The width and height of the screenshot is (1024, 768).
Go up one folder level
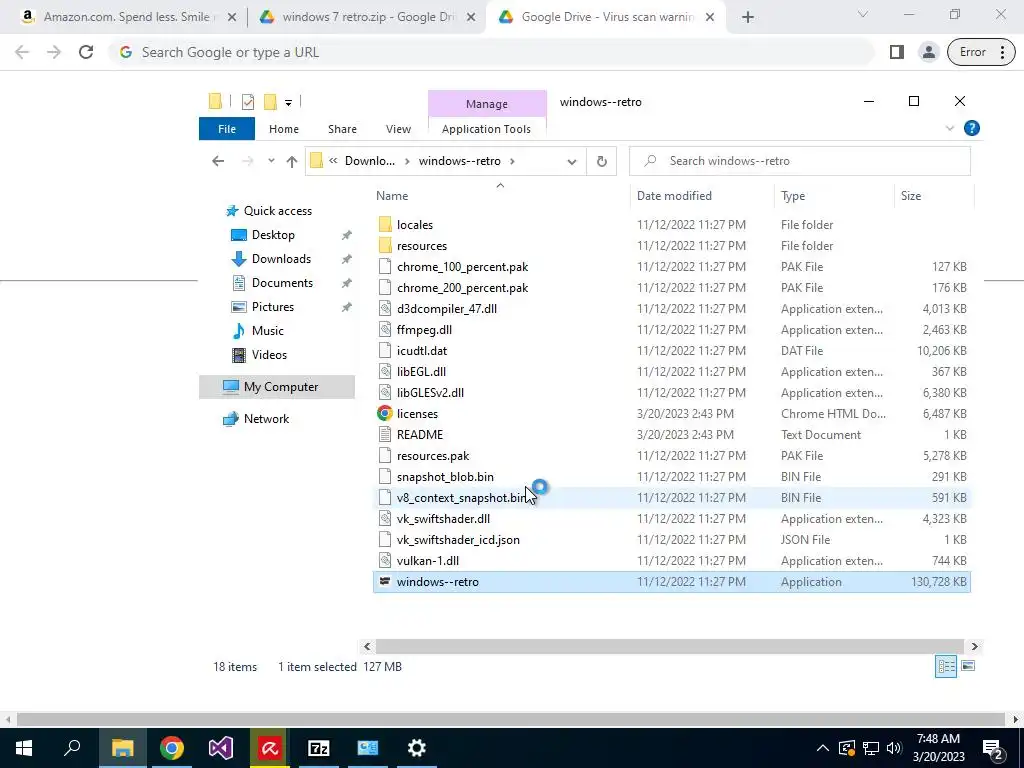[x=291, y=161]
